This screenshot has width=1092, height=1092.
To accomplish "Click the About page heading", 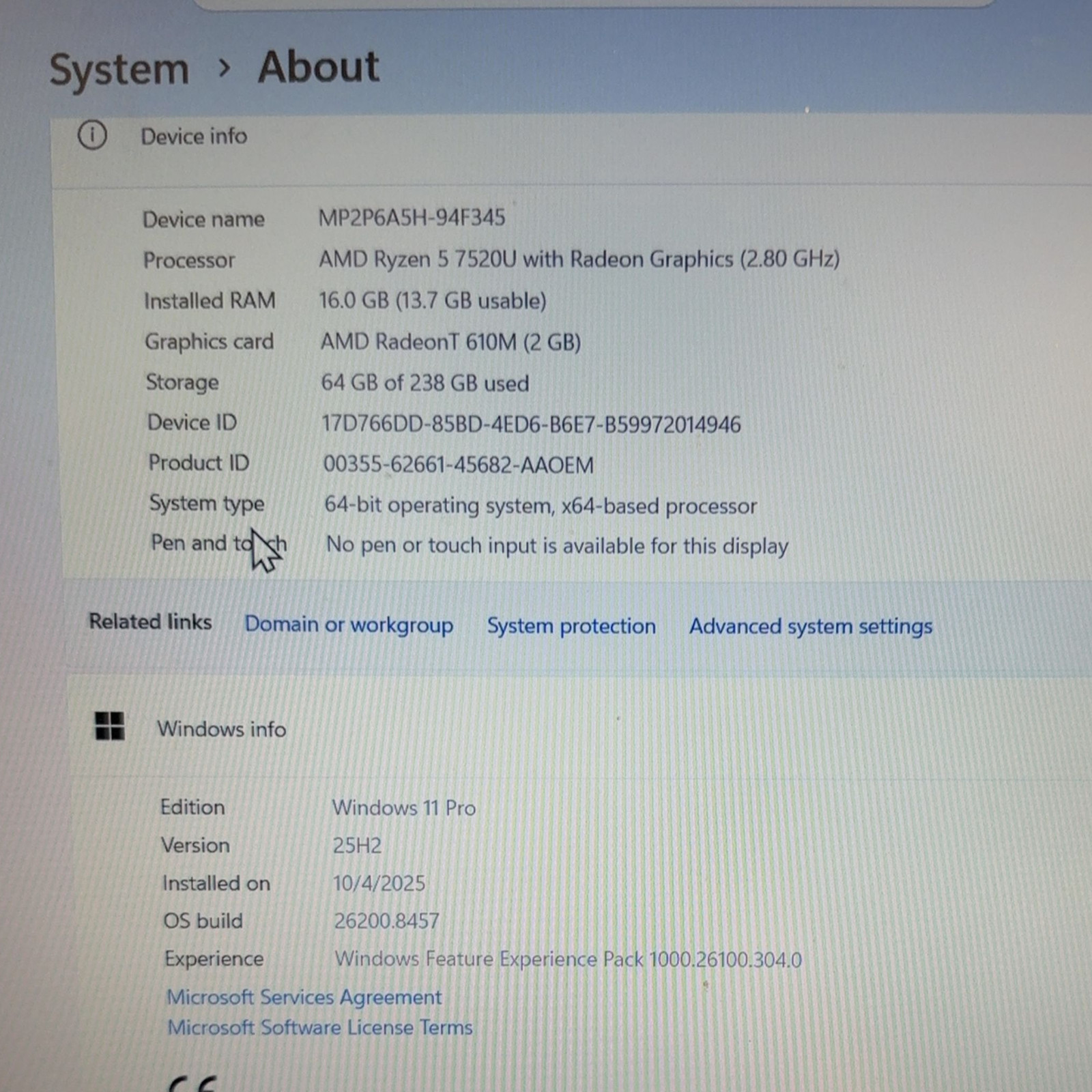I will 318,67.
